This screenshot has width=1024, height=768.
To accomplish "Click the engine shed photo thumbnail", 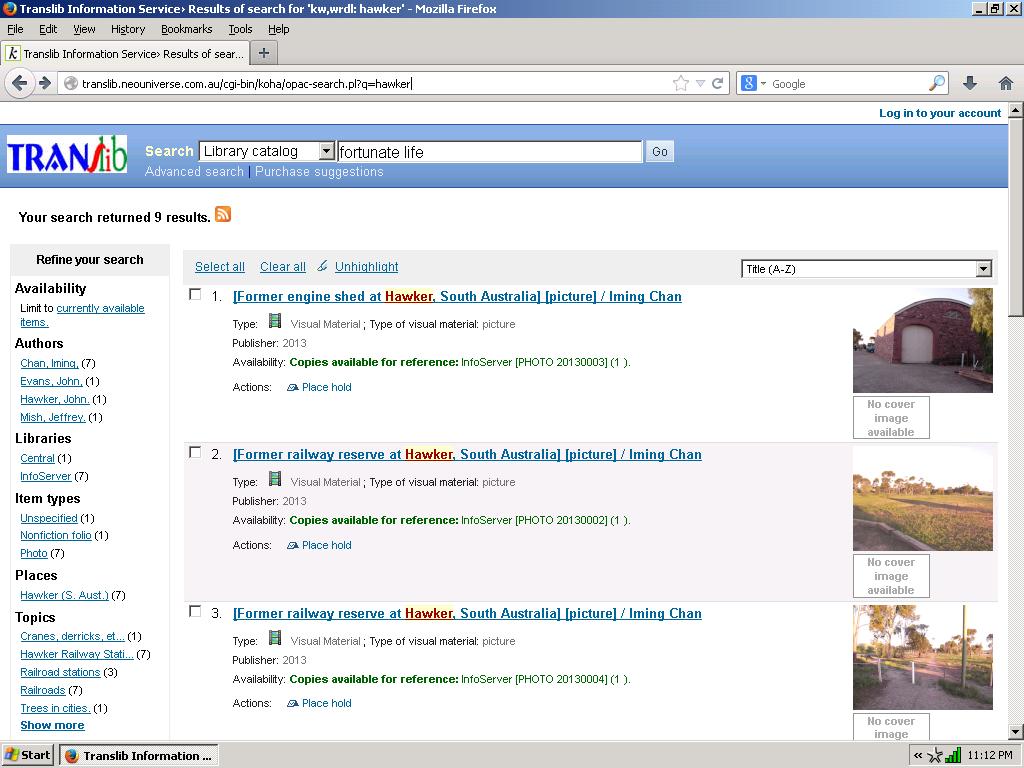I will [x=922, y=340].
